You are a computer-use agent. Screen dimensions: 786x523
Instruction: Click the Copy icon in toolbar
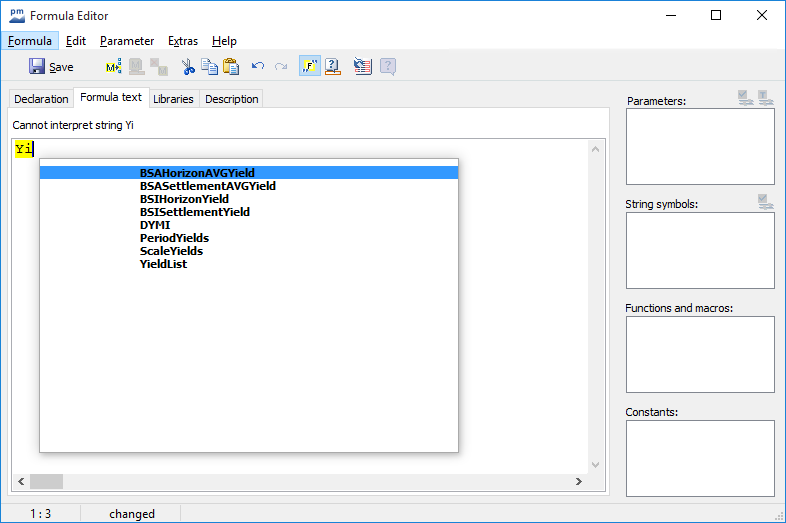point(209,67)
